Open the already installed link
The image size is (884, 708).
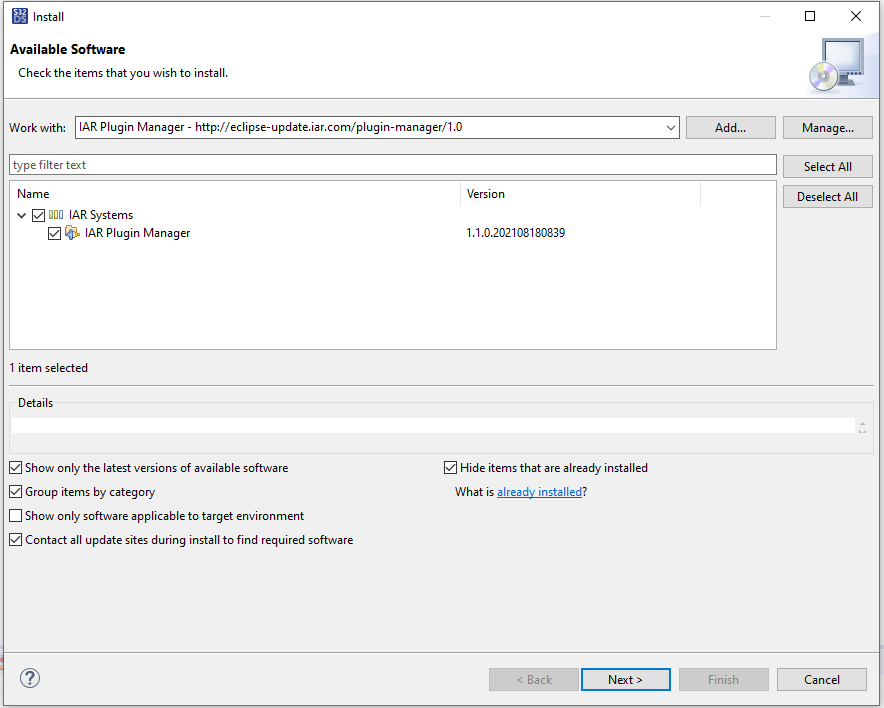(539, 492)
